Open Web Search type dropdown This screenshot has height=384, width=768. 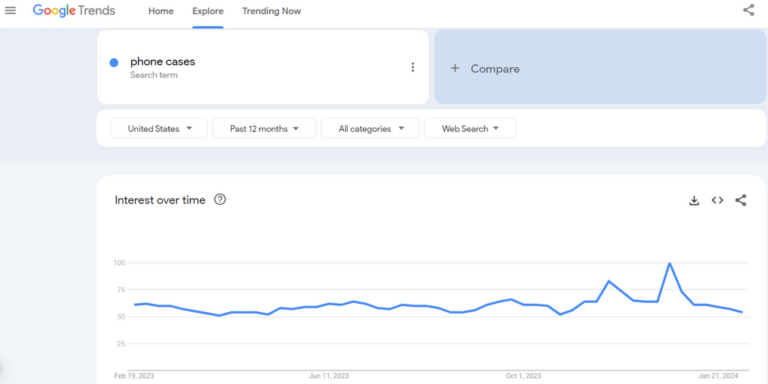pyautogui.click(x=470, y=129)
